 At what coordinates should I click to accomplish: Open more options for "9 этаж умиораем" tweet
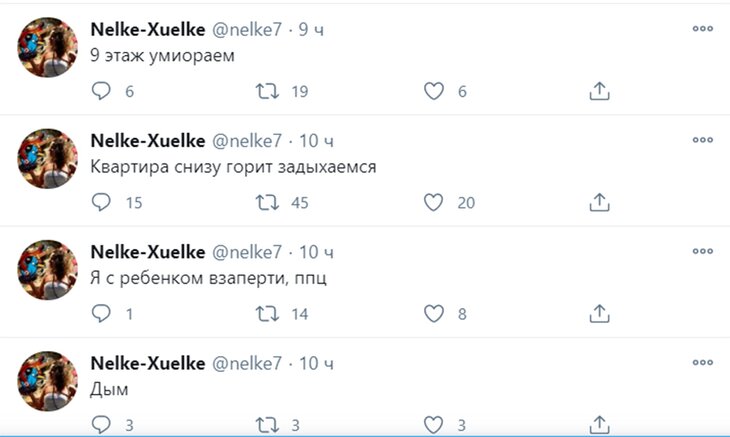click(702, 27)
